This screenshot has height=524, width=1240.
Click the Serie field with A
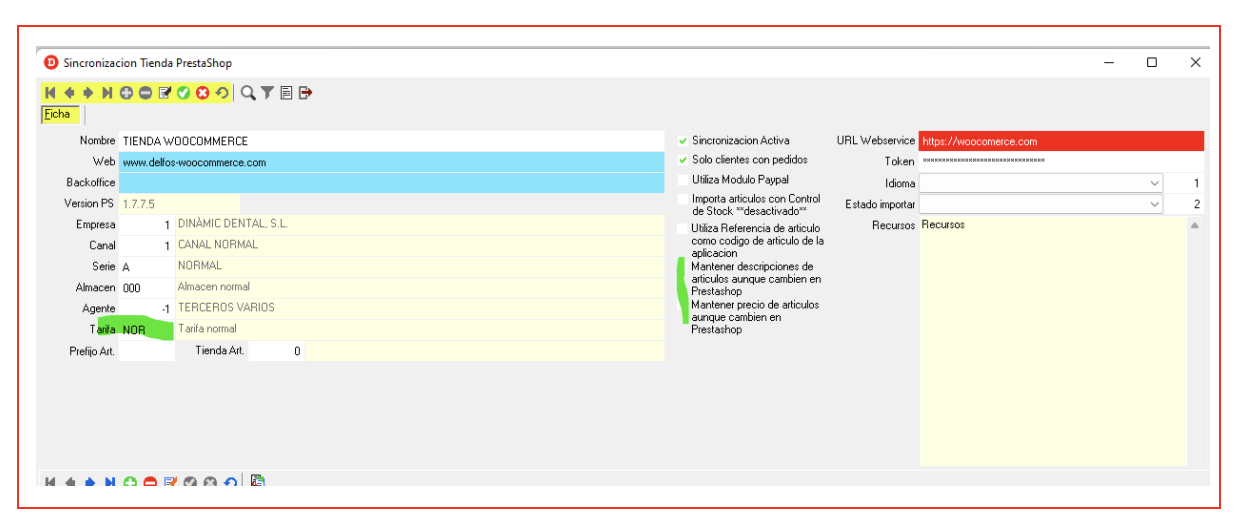[146, 267]
